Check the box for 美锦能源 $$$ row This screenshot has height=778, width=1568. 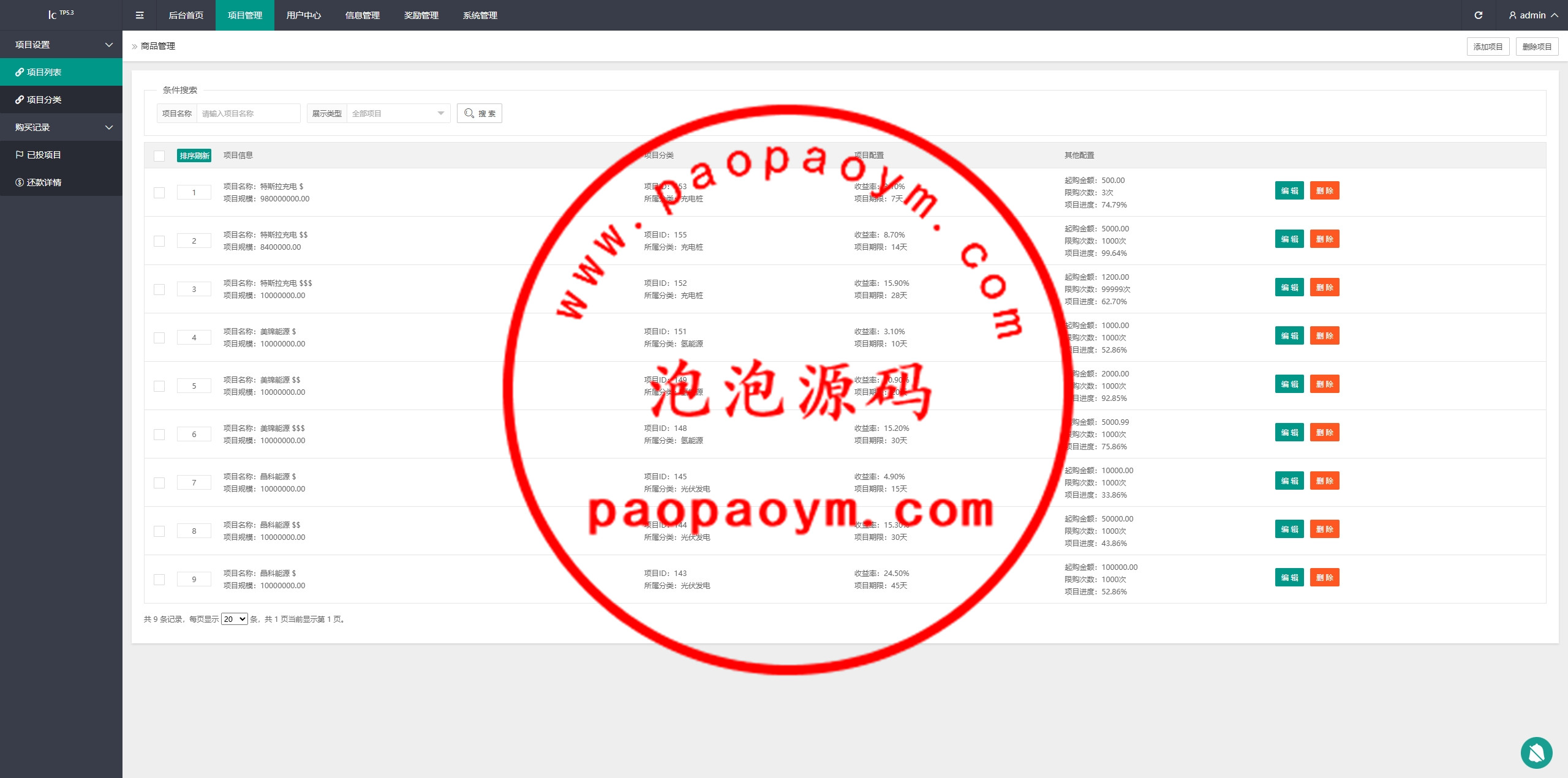click(x=159, y=435)
